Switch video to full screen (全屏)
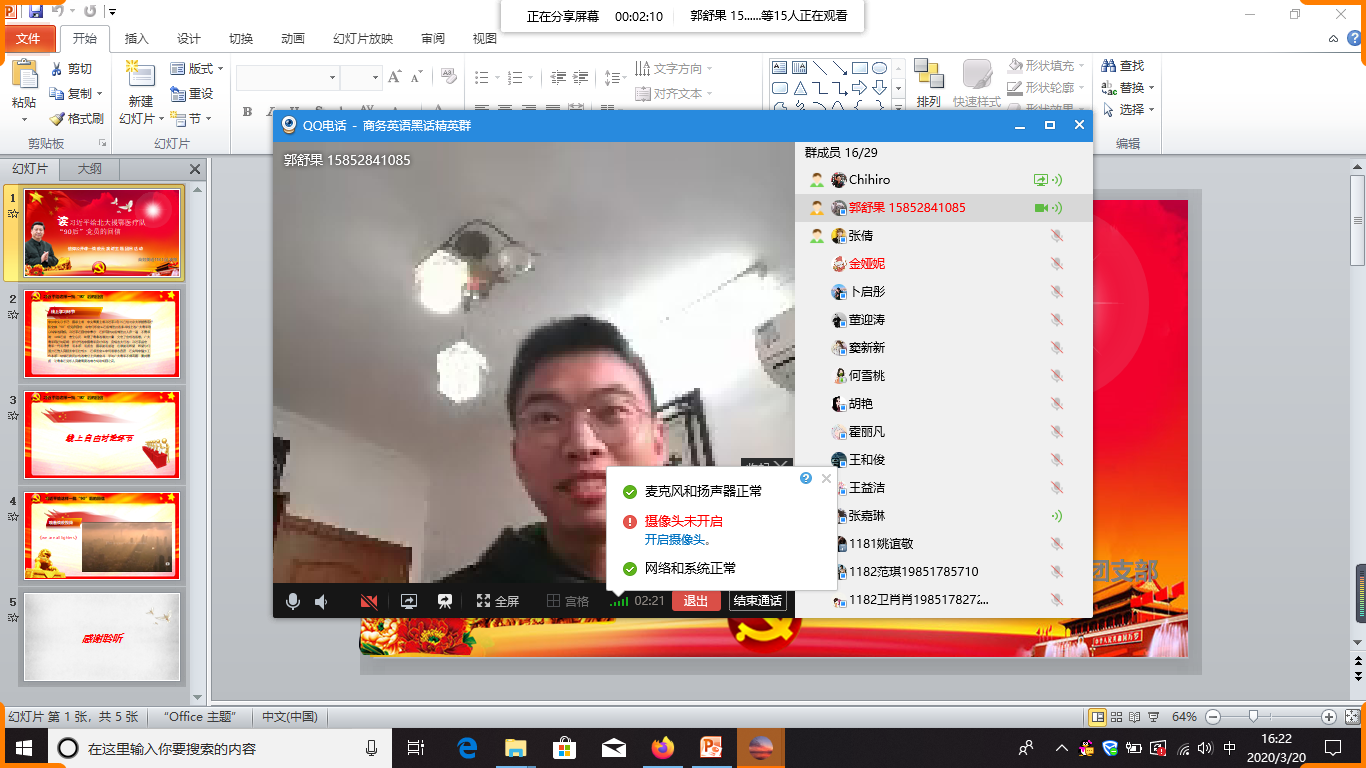 click(x=498, y=601)
